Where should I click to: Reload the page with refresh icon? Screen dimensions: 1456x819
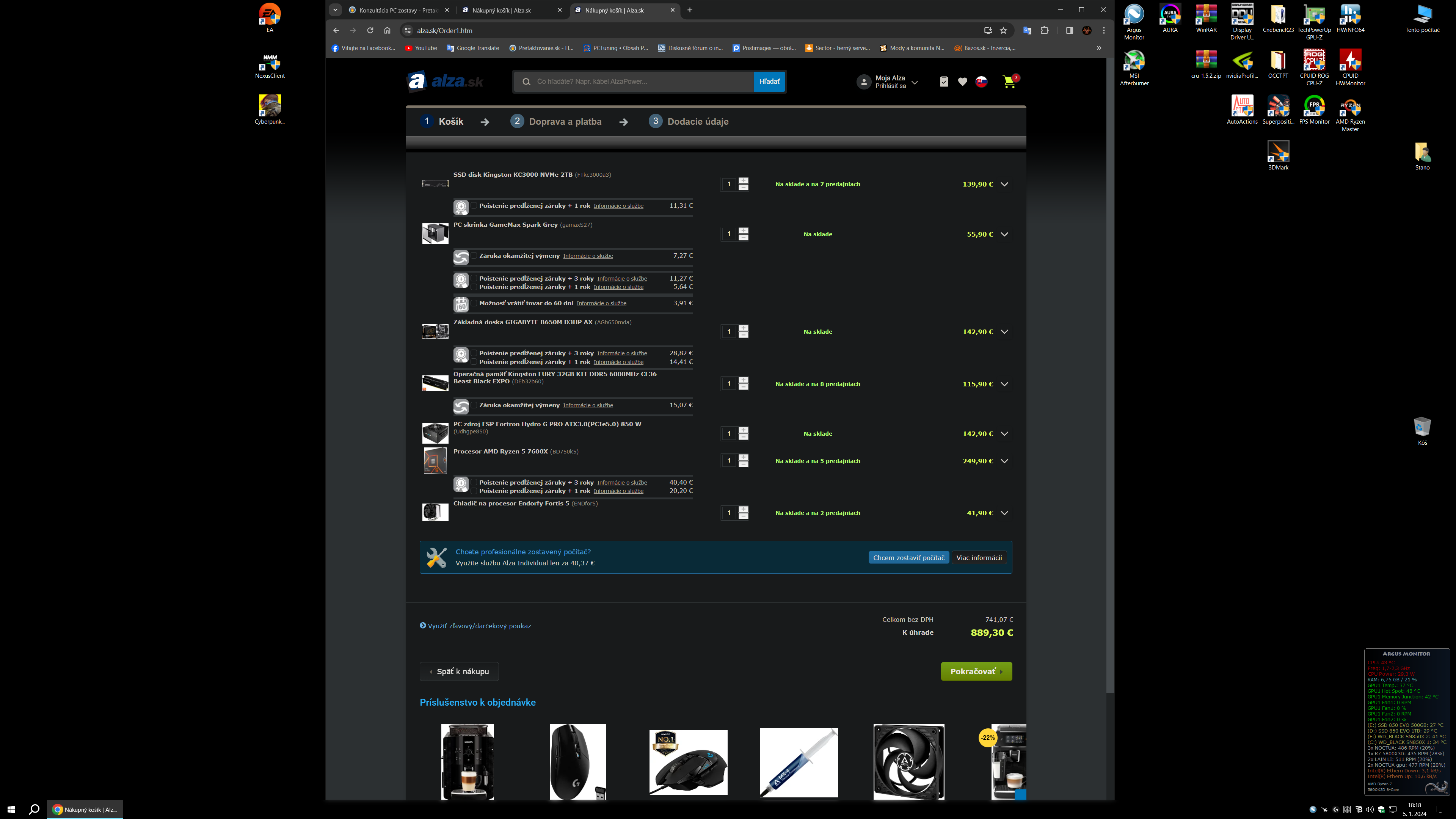pyautogui.click(x=370, y=30)
